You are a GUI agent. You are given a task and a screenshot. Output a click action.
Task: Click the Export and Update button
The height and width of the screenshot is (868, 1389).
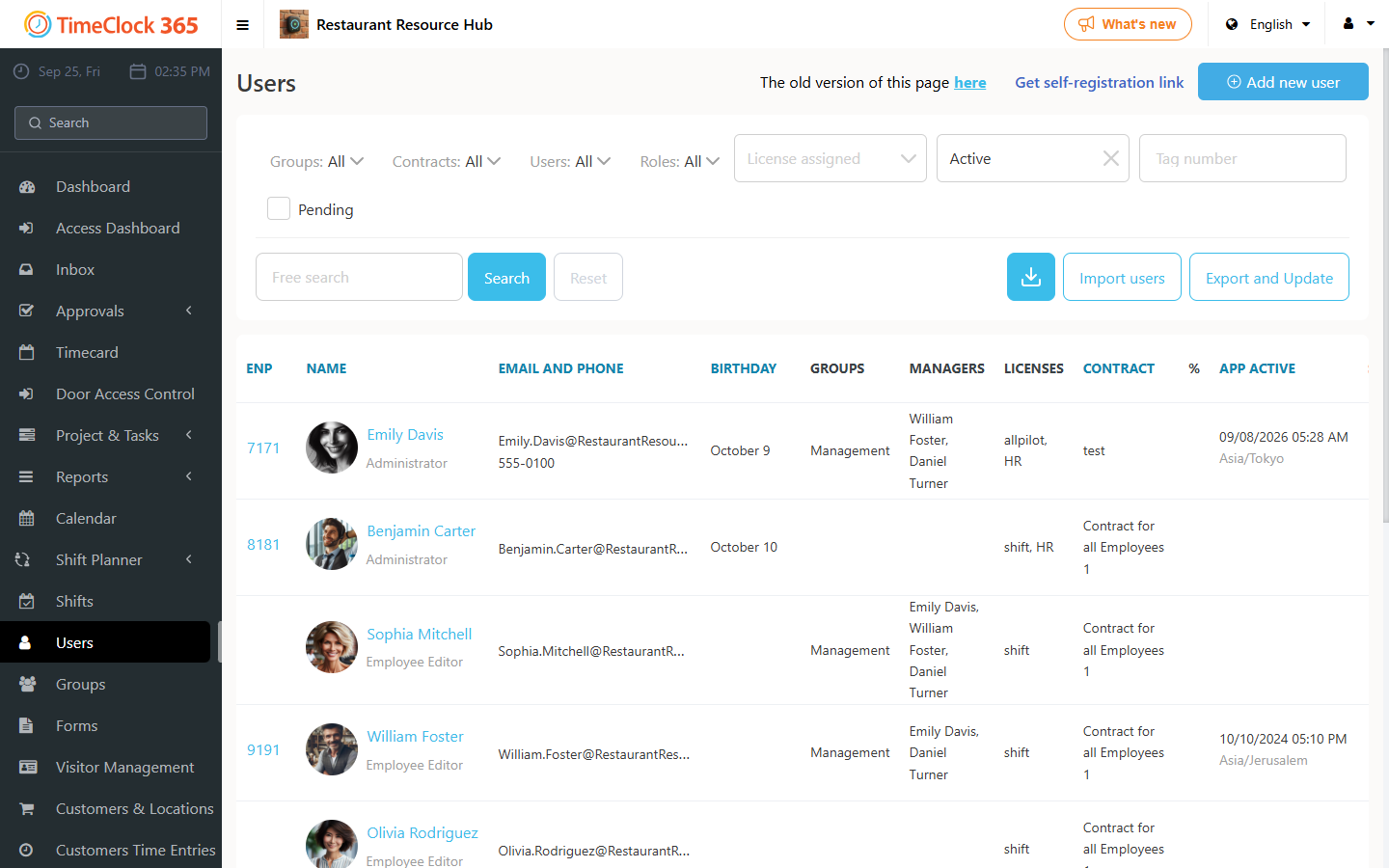pos(1269,277)
